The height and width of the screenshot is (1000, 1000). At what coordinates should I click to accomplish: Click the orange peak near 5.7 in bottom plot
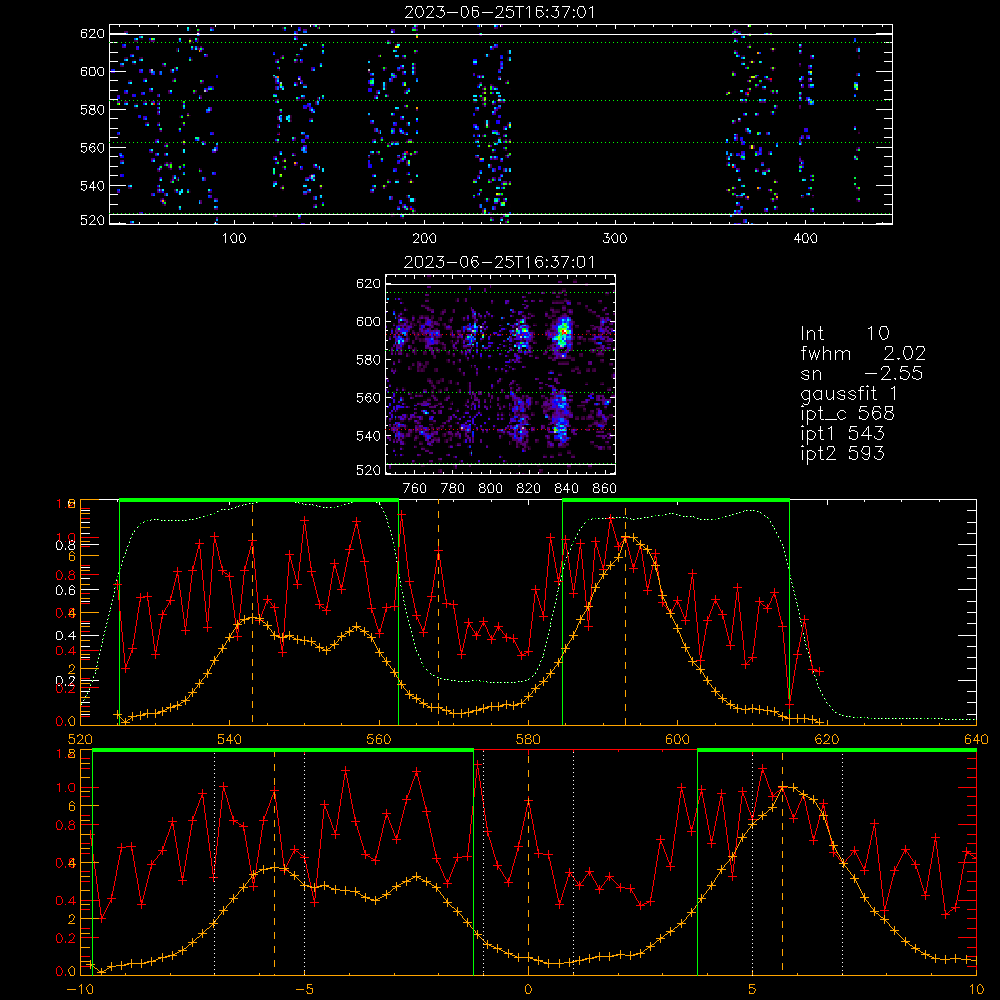pos(783,788)
